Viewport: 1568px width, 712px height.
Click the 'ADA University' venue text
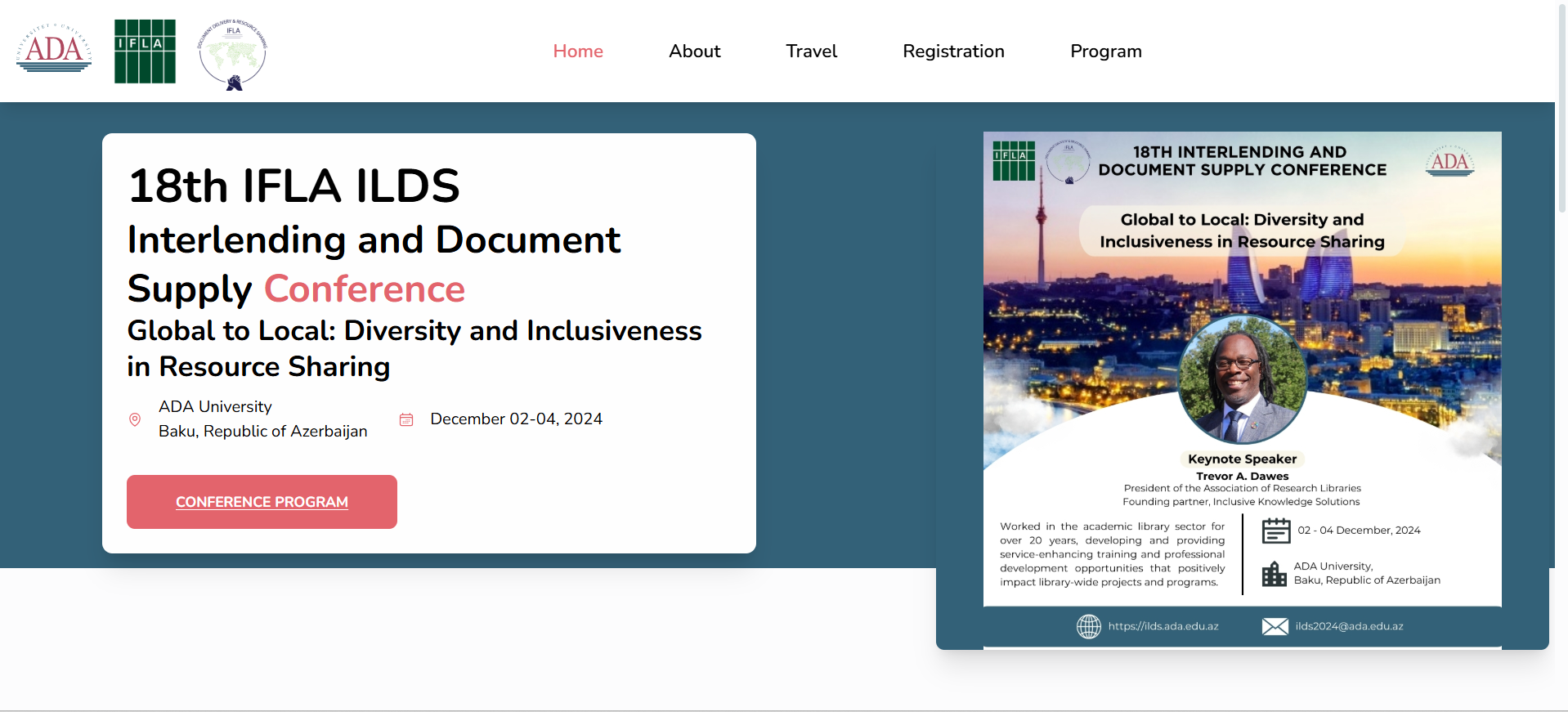click(x=215, y=406)
